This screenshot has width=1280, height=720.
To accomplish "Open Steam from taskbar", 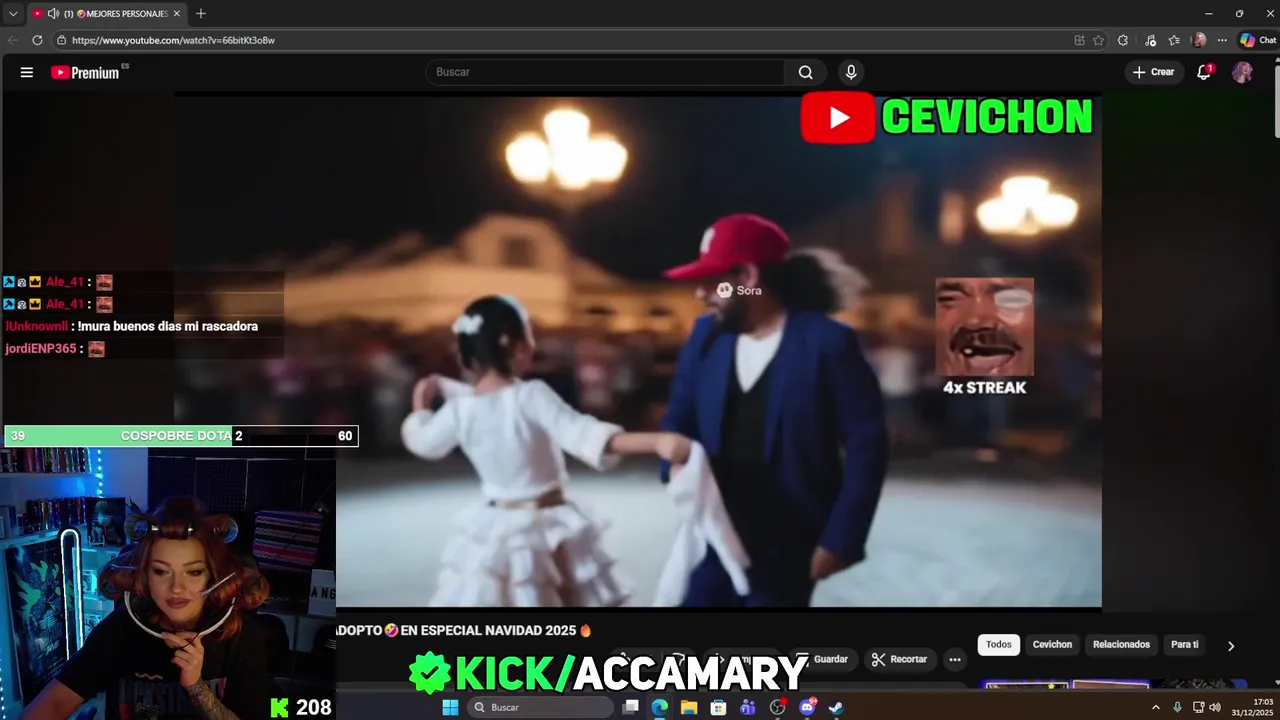I will (836, 707).
